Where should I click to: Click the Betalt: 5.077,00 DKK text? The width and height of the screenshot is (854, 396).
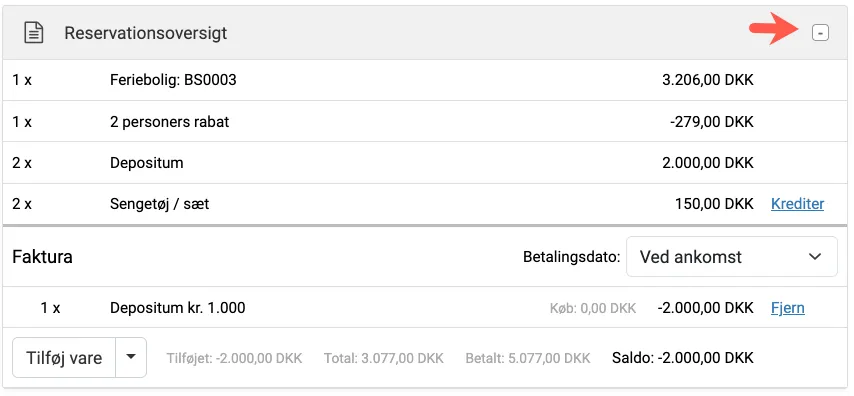tap(528, 358)
